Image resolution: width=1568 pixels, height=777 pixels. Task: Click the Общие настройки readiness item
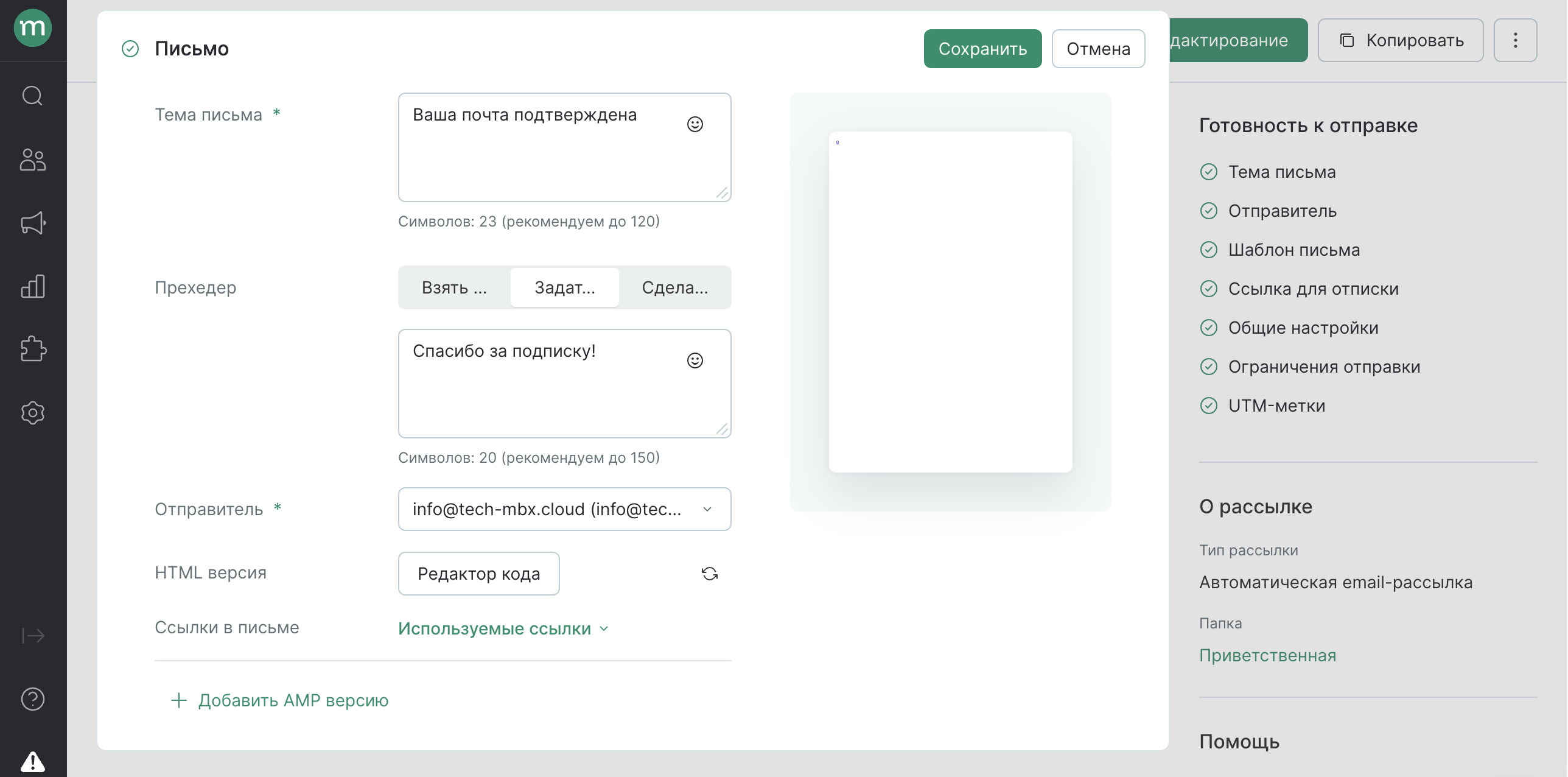(x=1289, y=328)
